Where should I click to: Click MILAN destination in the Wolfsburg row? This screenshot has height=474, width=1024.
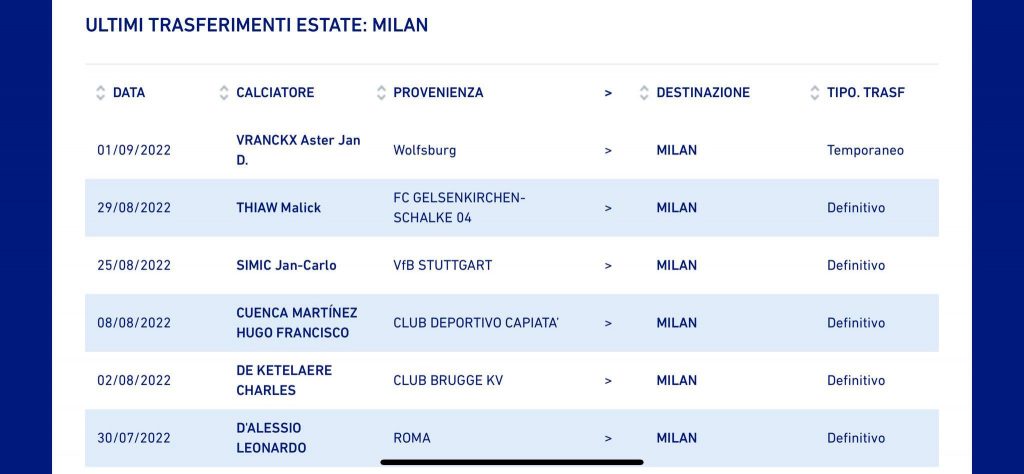tap(677, 150)
